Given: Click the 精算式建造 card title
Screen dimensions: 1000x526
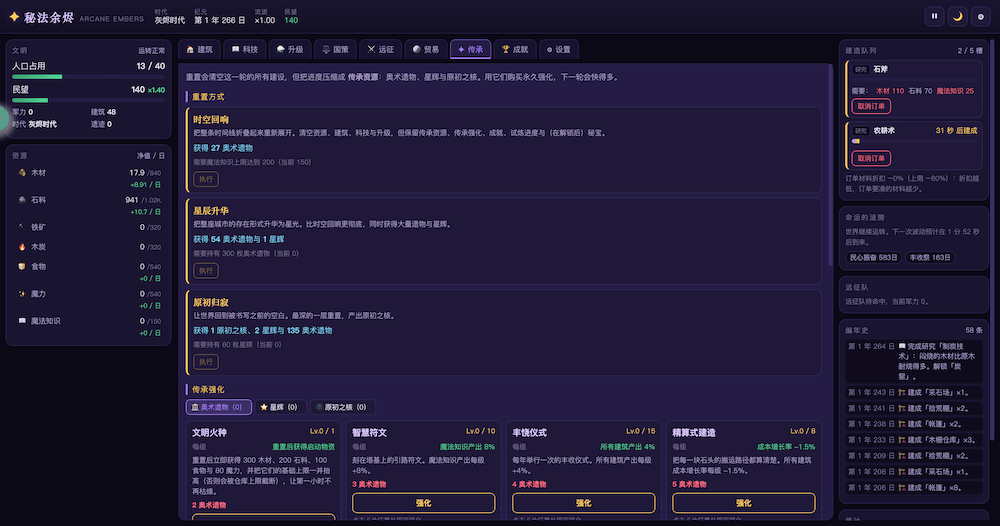Looking at the screenshot, I should click(693, 432).
